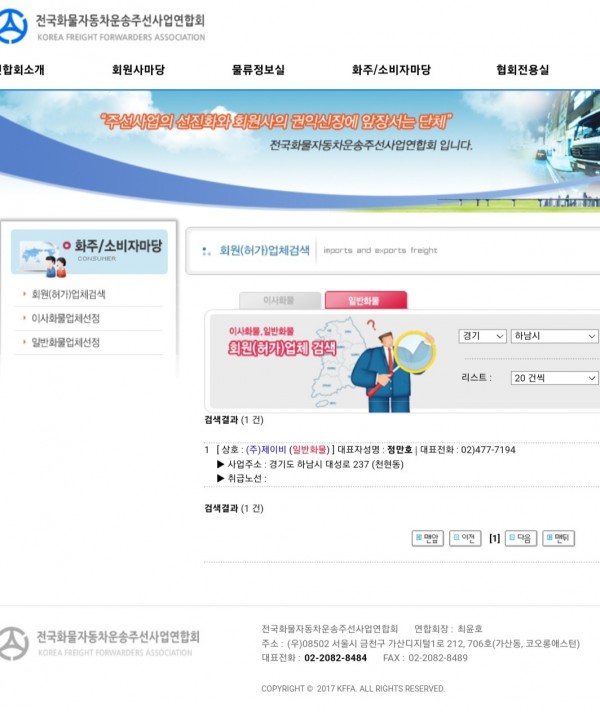Screen dimensions: 600x712
Task: Open the 물류정보실 menu
Action: (x=258, y=70)
